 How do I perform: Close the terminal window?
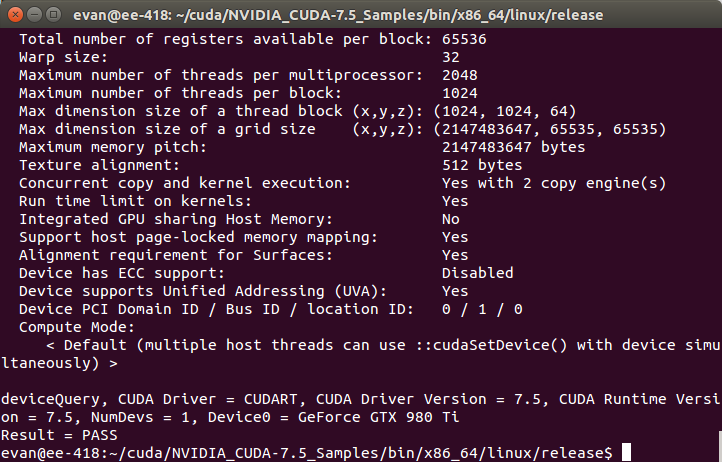pos(13,13)
